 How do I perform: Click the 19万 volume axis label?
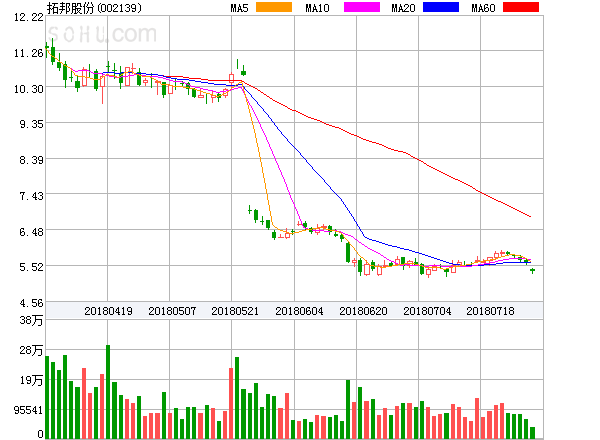point(31,380)
